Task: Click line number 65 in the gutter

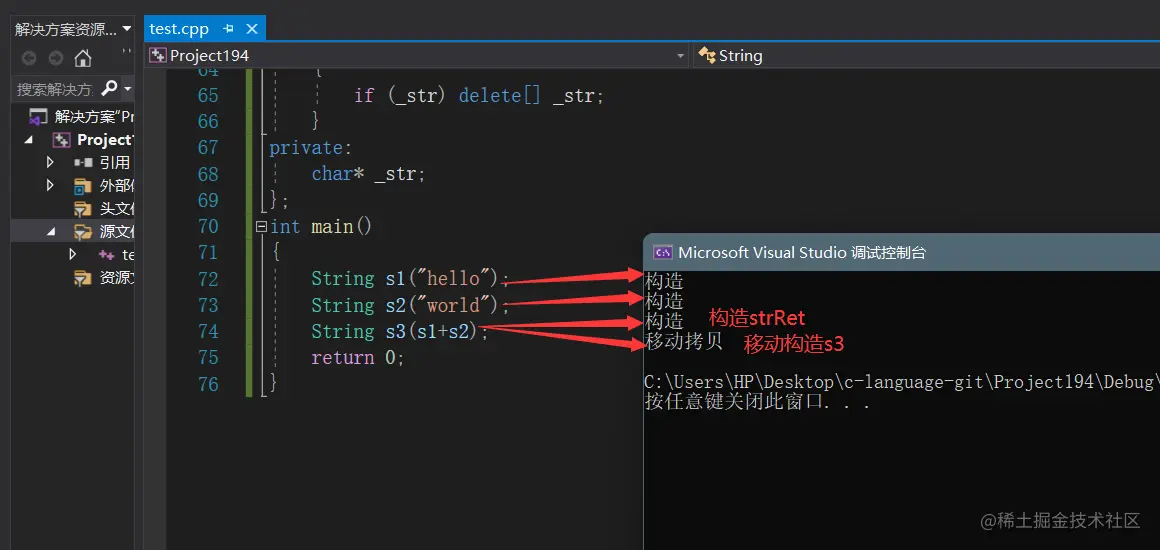Action: point(209,95)
